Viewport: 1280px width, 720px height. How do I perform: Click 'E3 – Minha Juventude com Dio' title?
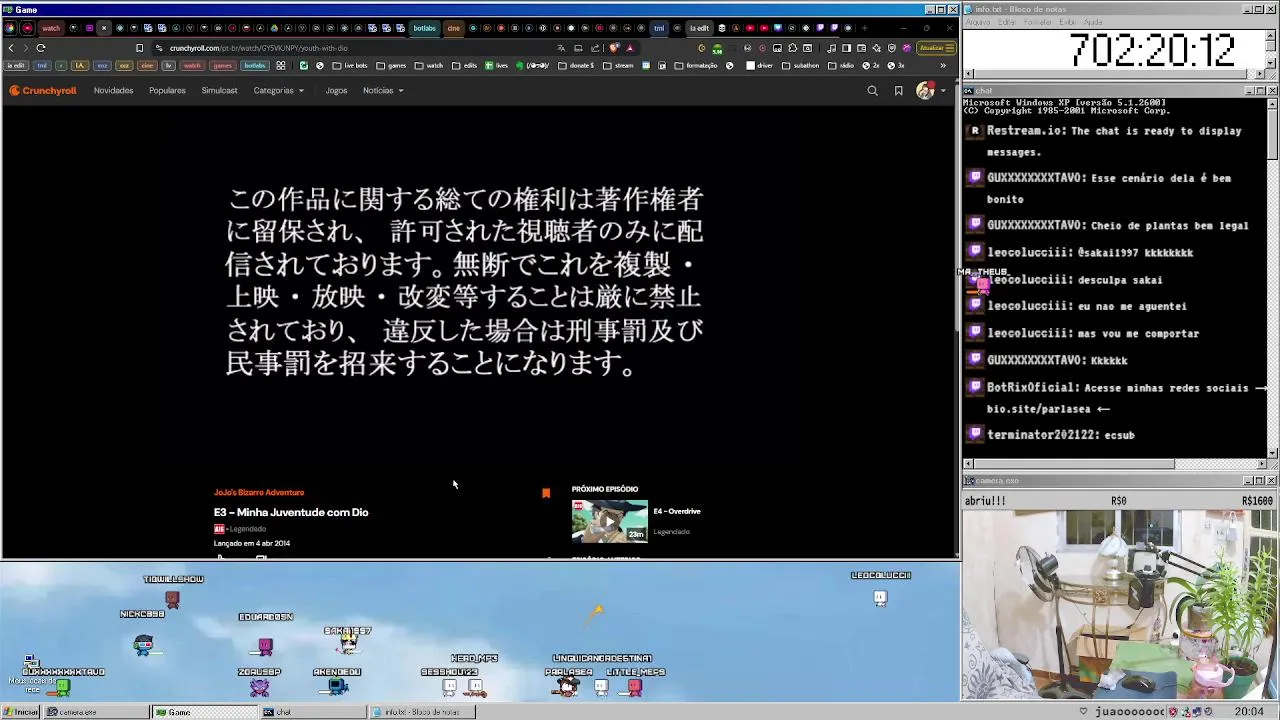coord(291,512)
